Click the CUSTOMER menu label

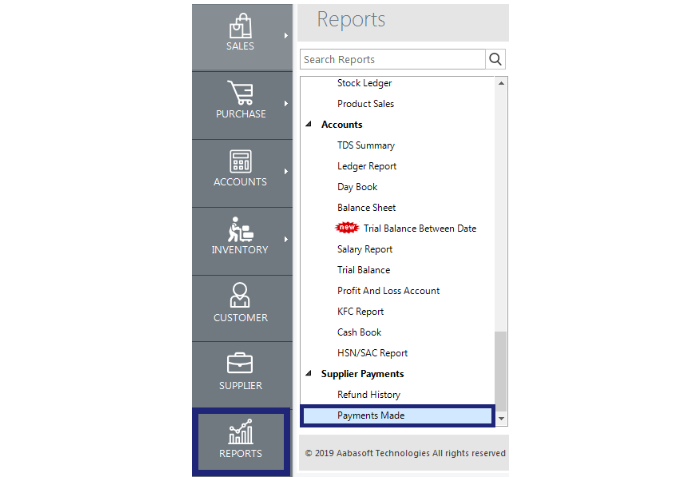[x=241, y=318]
